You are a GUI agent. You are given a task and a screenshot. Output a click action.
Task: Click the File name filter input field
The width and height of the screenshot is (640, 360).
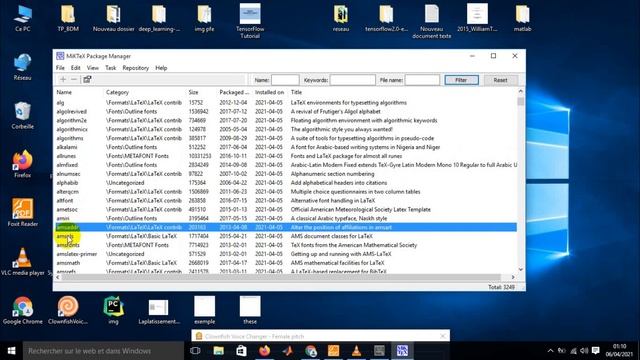pyautogui.click(x=422, y=80)
